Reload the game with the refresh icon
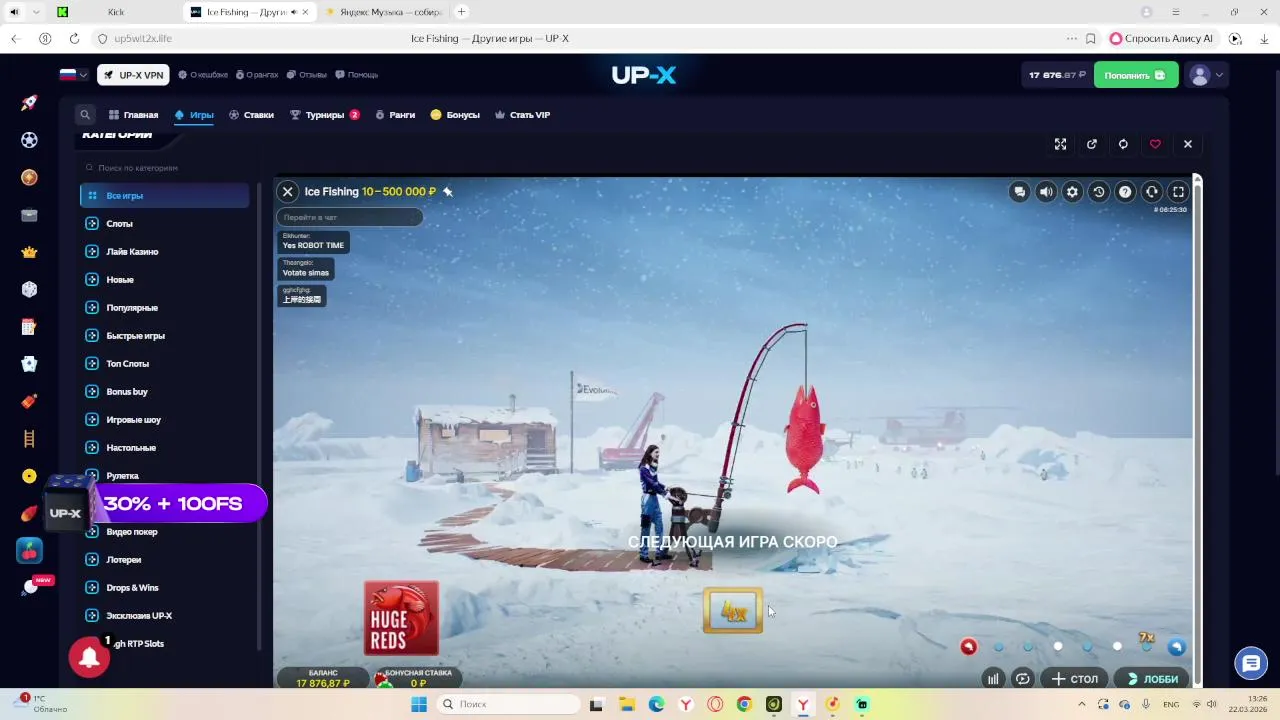1280x720 pixels. click(x=1123, y=144)
